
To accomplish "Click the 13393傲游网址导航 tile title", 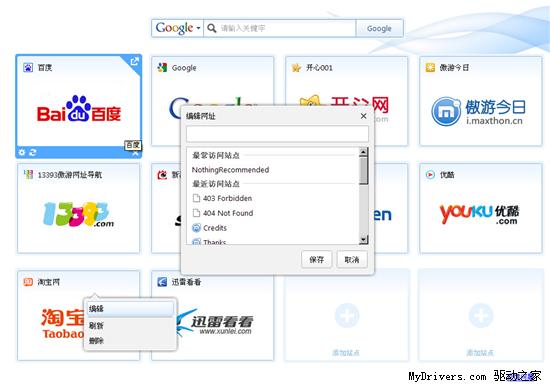I will pyautogui.click(x=70, y=175).
